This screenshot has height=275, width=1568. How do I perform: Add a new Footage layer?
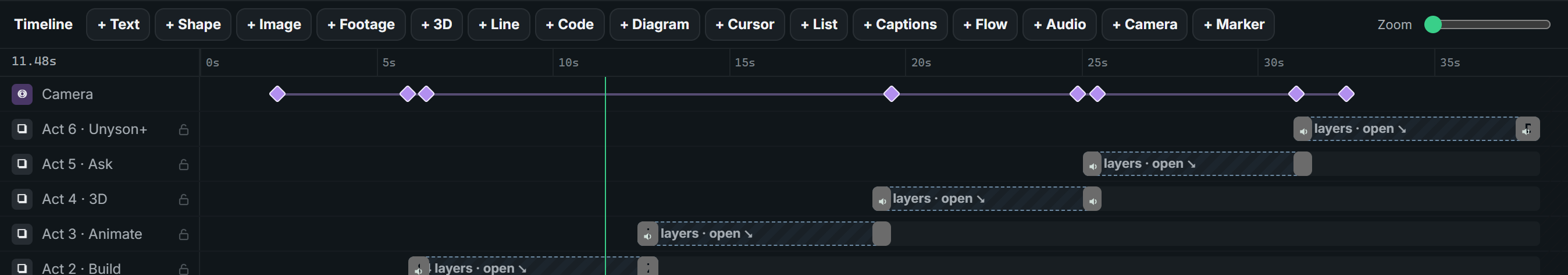coord(361,24)
